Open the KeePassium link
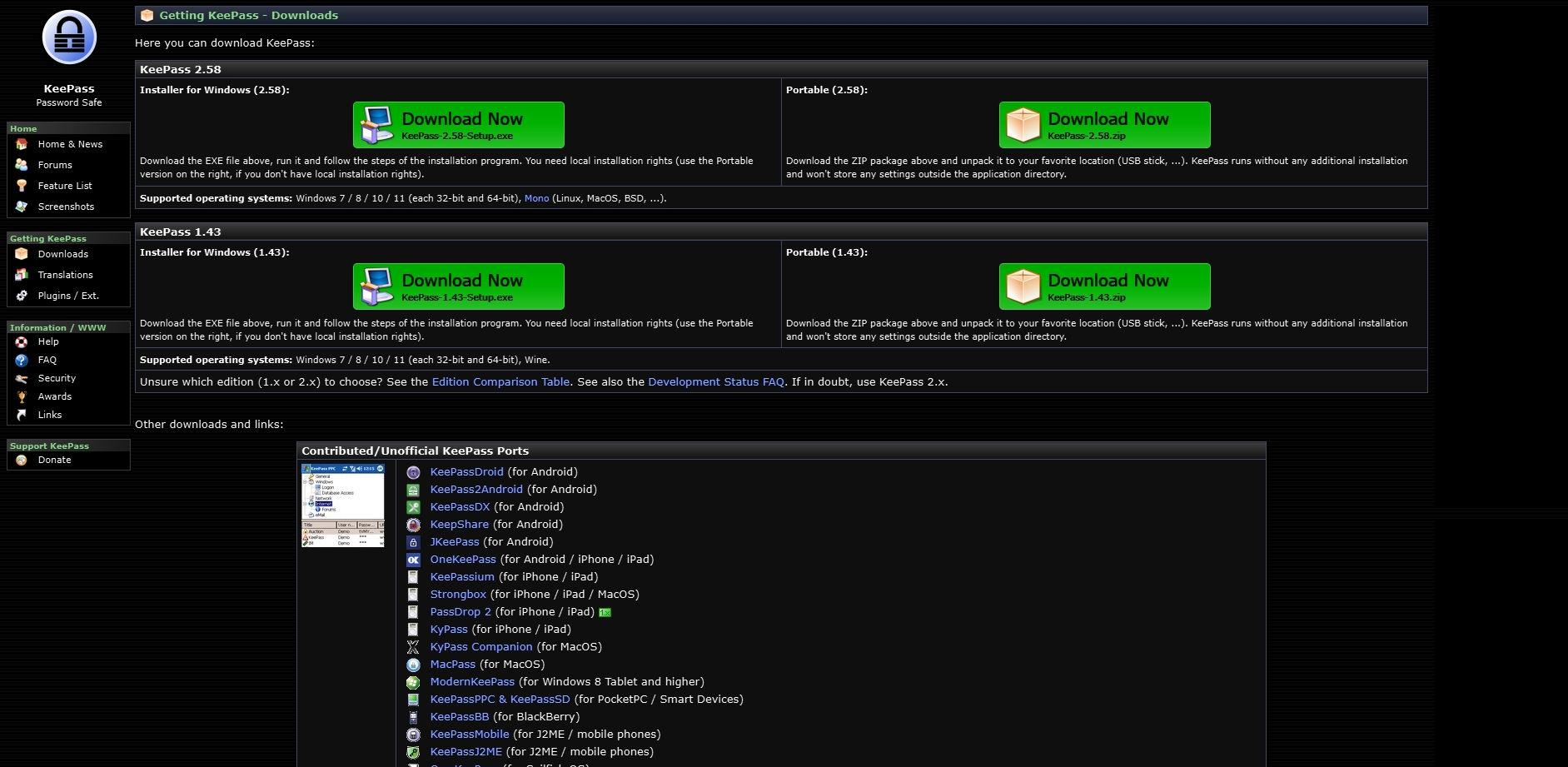The image size is (1568, 767). pyautogui.click(x=462, y=577)
